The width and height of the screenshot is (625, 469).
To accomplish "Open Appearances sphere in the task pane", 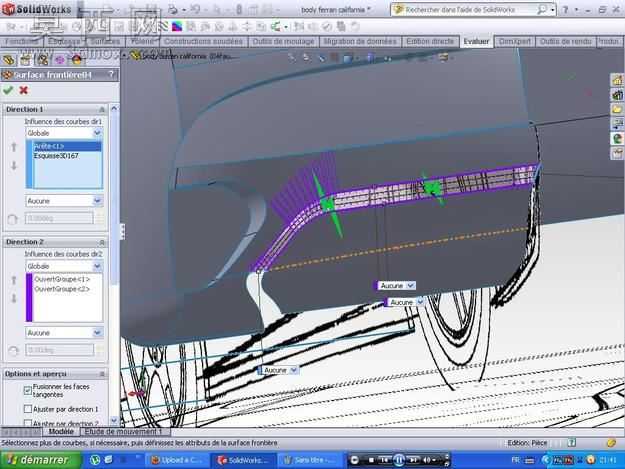I will pyautogui.click(x=617, y=139).
